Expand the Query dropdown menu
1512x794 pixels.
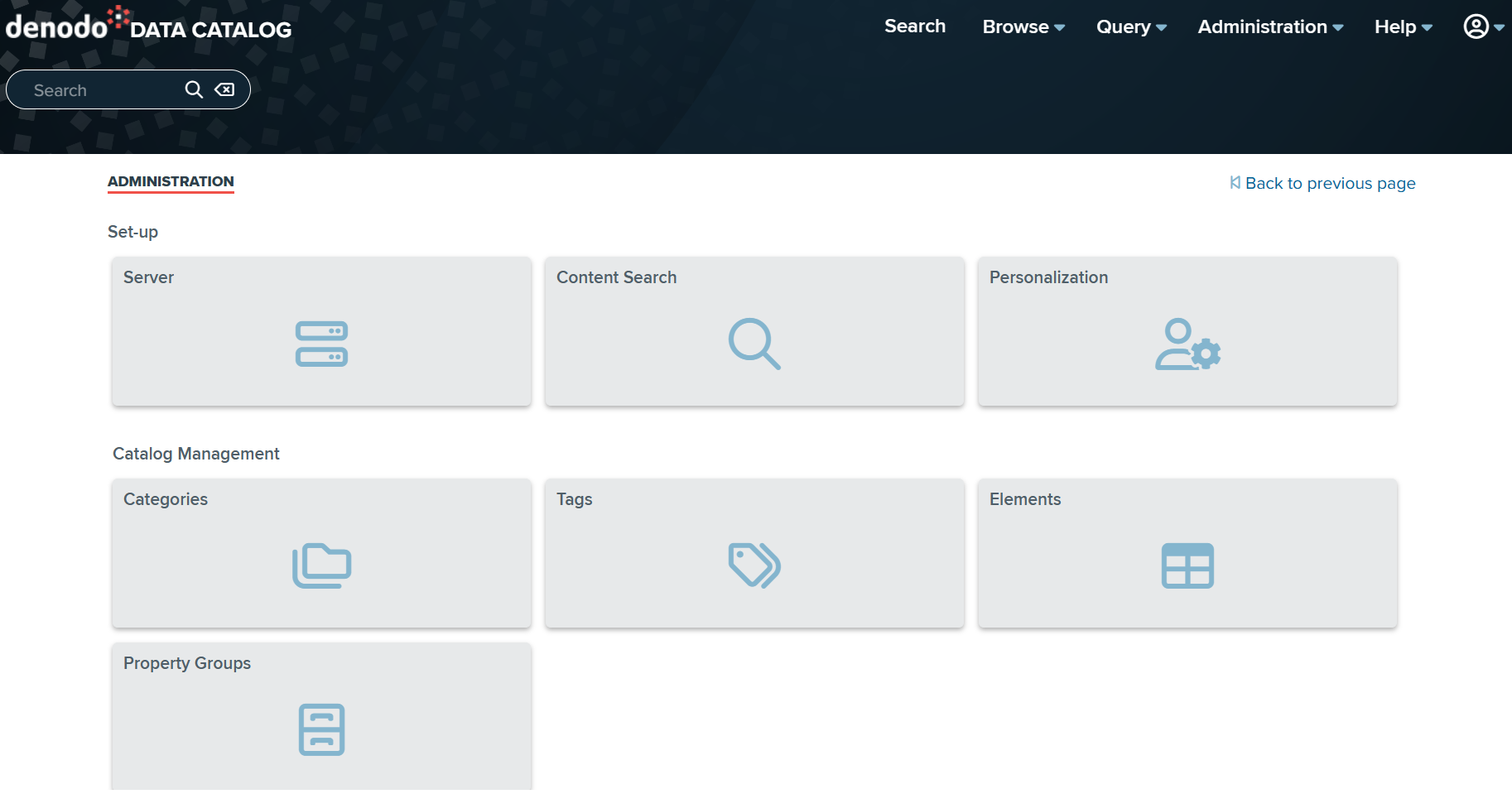point(1131,26)
